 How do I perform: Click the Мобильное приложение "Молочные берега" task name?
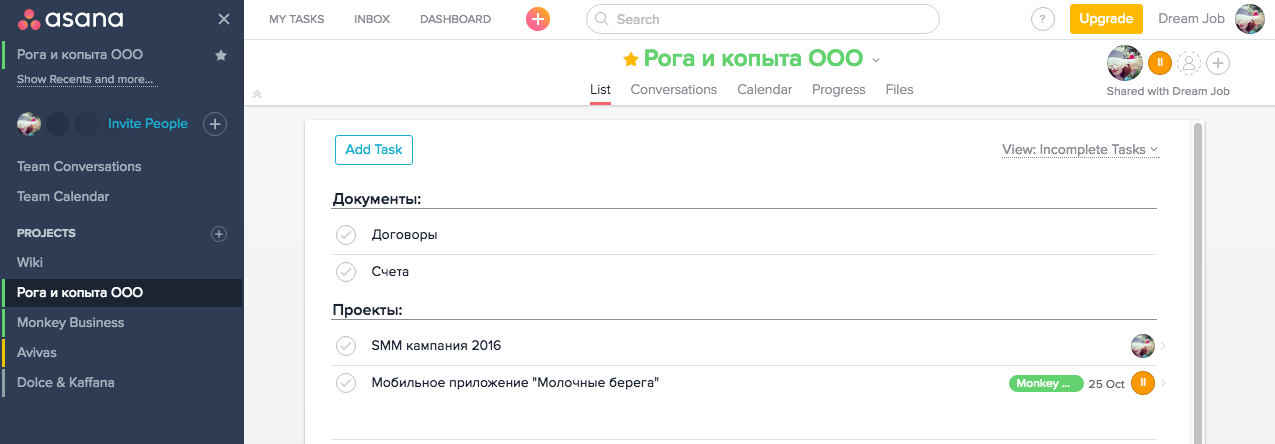tap(515, 383)
